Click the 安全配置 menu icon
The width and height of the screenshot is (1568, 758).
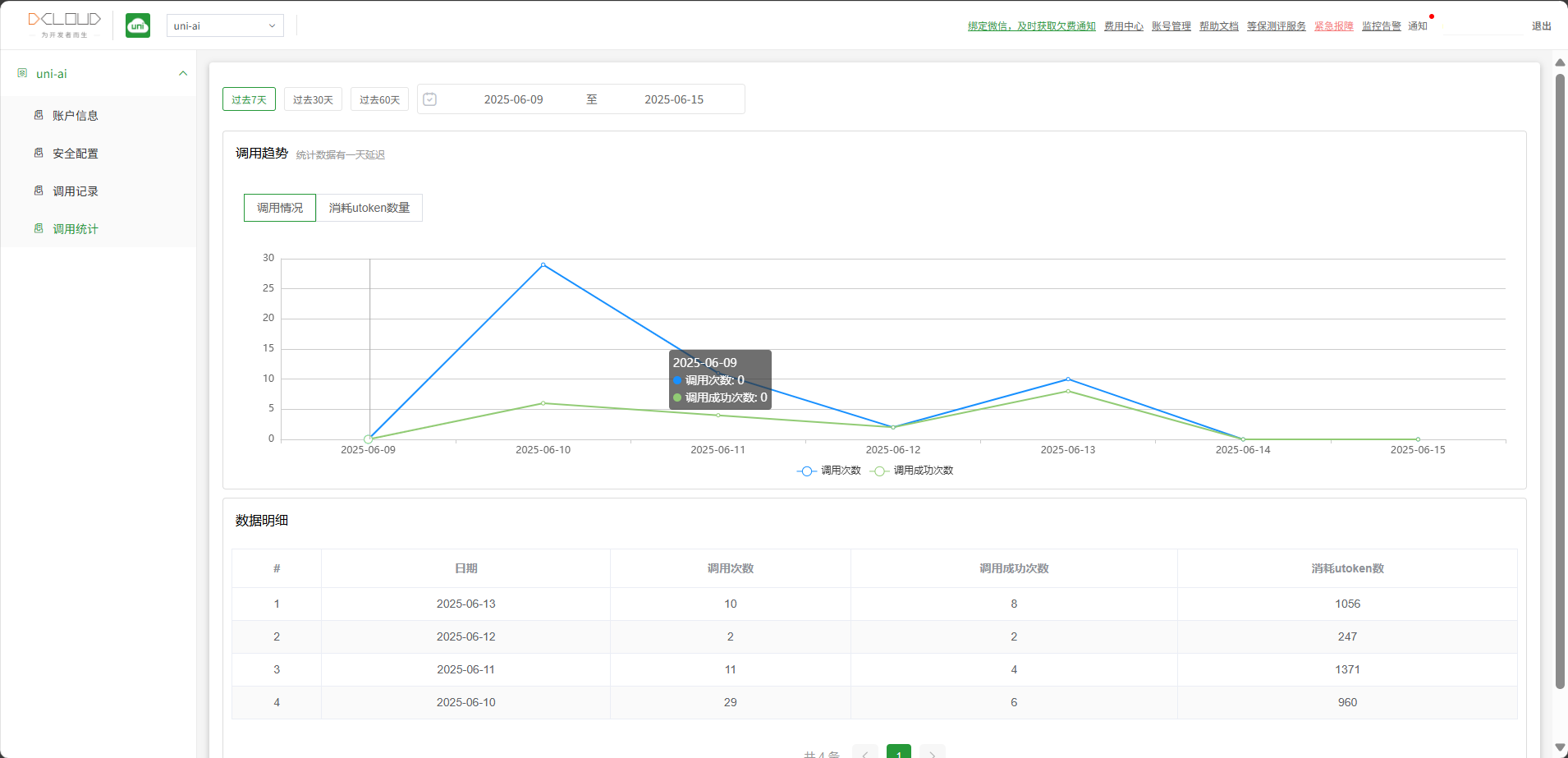(x=39, y=153)
